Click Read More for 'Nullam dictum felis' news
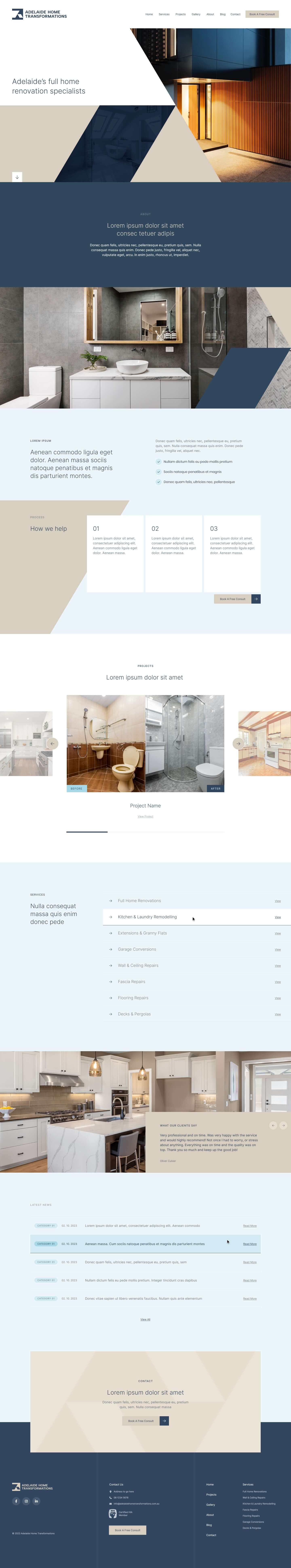The width and height of the screenshot is (291, 1568). pyautogui.click(x=250, y=1281)
